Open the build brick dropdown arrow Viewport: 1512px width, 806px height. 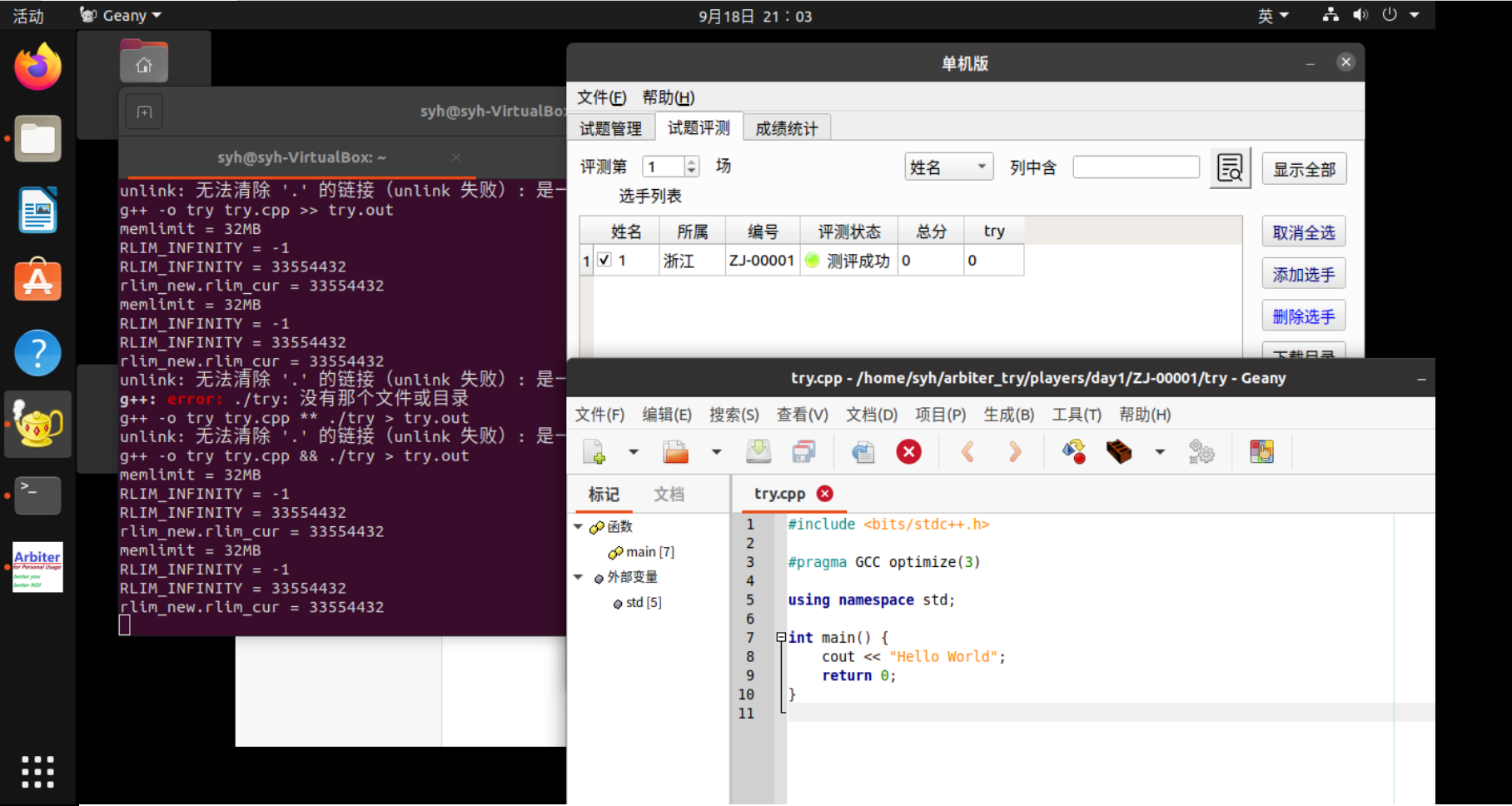tap(1159, 452)
